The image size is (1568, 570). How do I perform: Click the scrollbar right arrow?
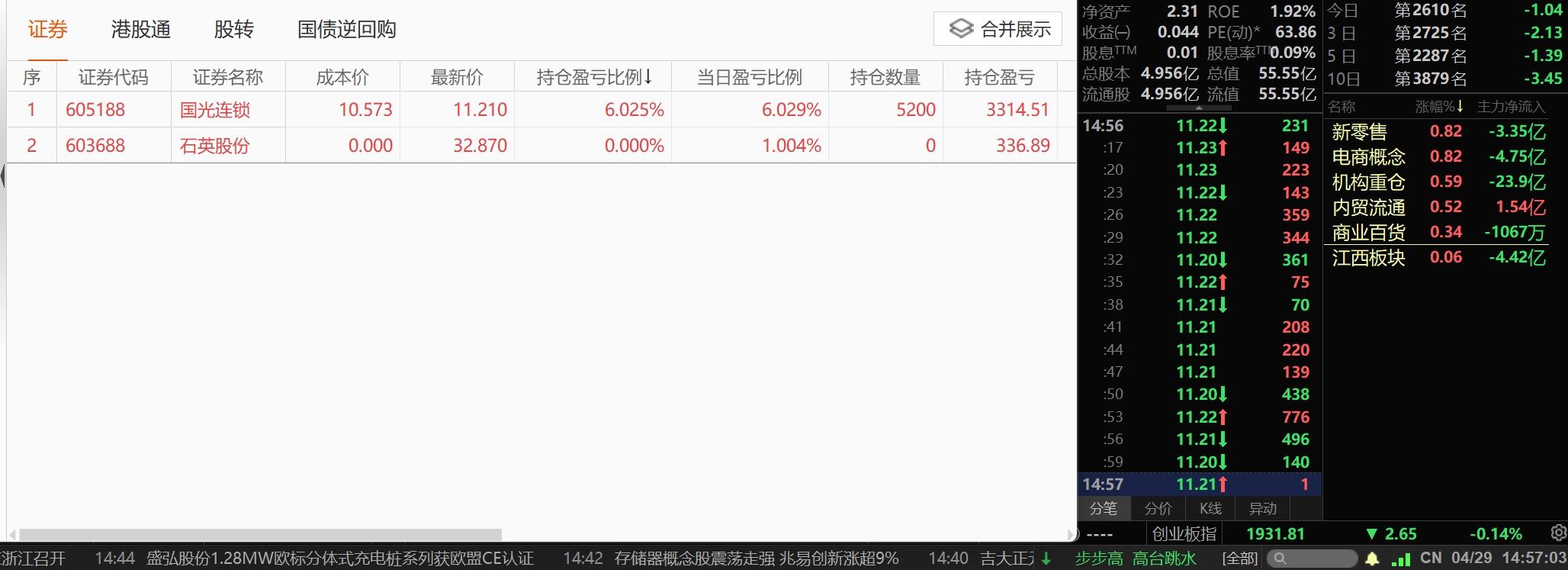click(1072, 535)
